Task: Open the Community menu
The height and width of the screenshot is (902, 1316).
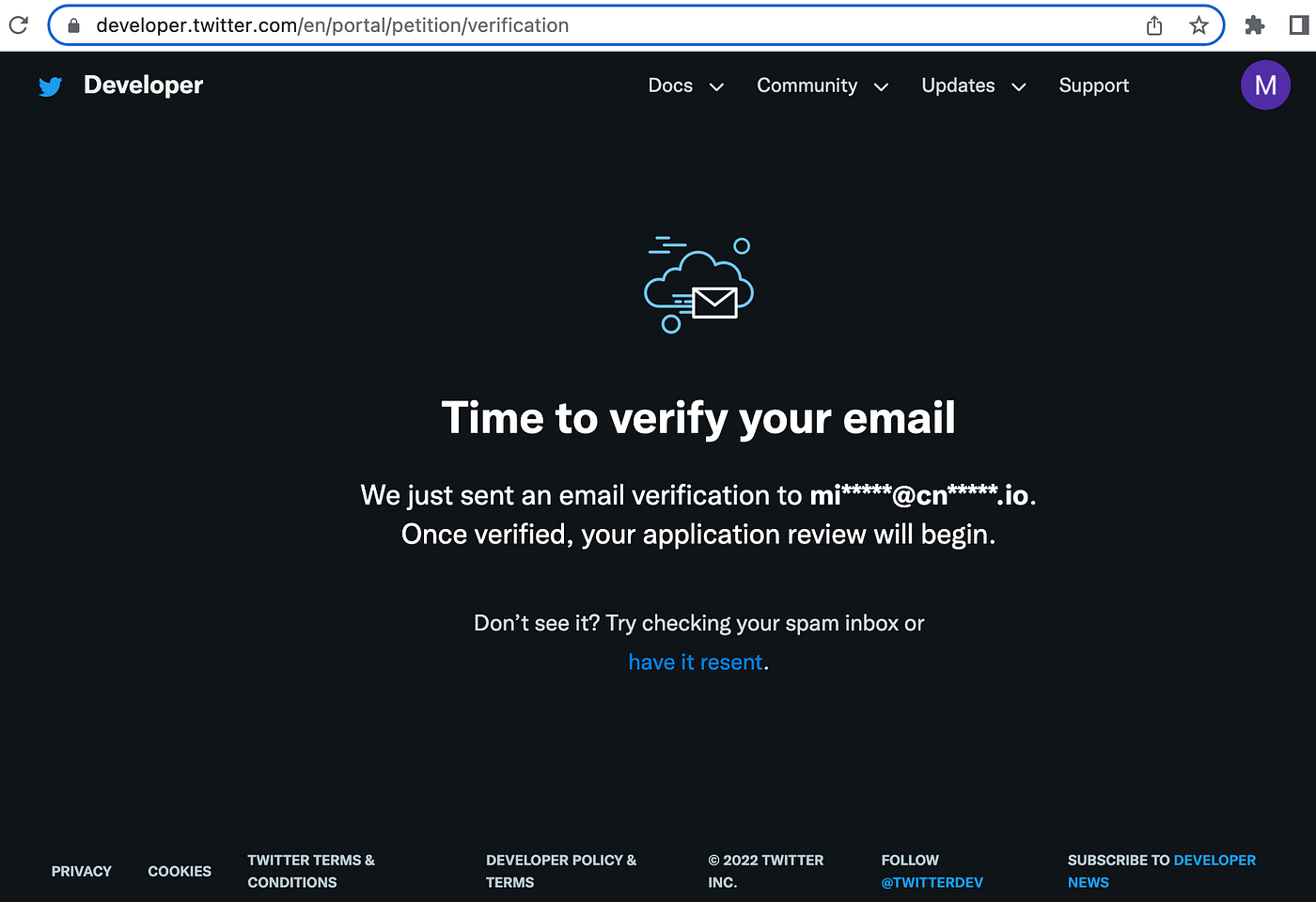Action: point(807,86)
